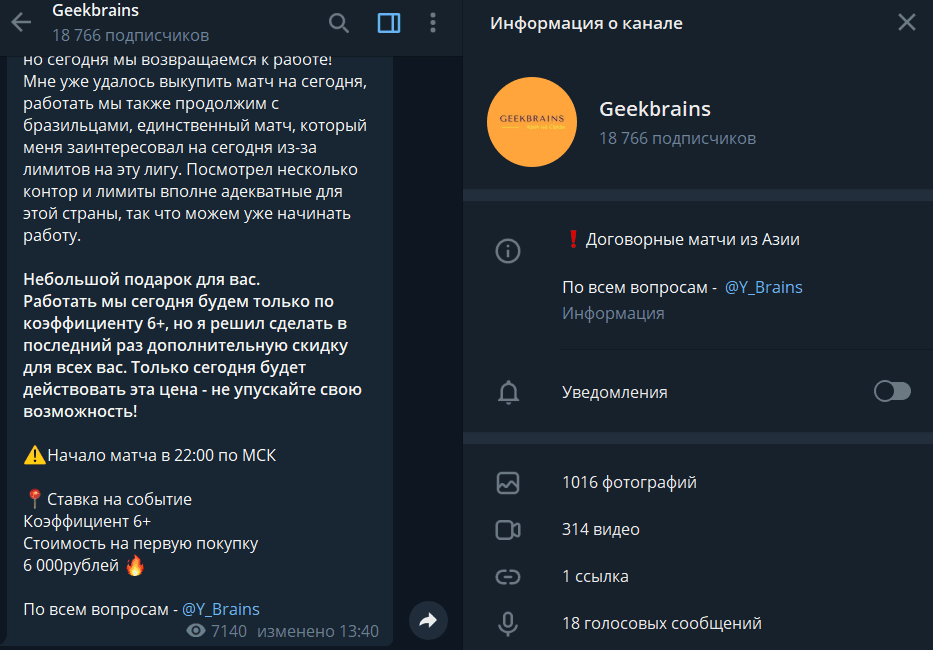Open the three-dot more options menu

click(433, 23)
